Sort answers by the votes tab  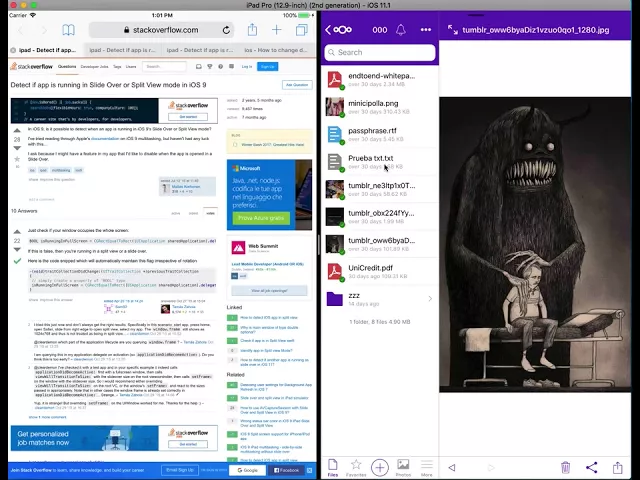pos(210,213)
